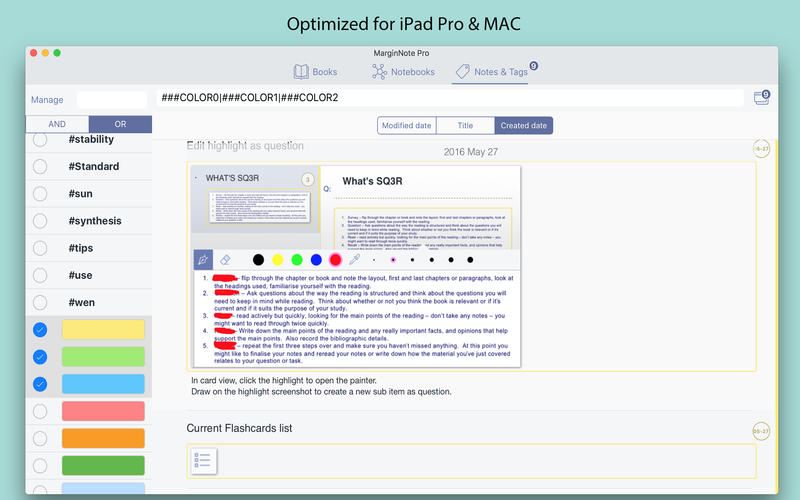800x500 pixels.
Task: Click the orange sidebar color swatch
Action: point(103,438)
